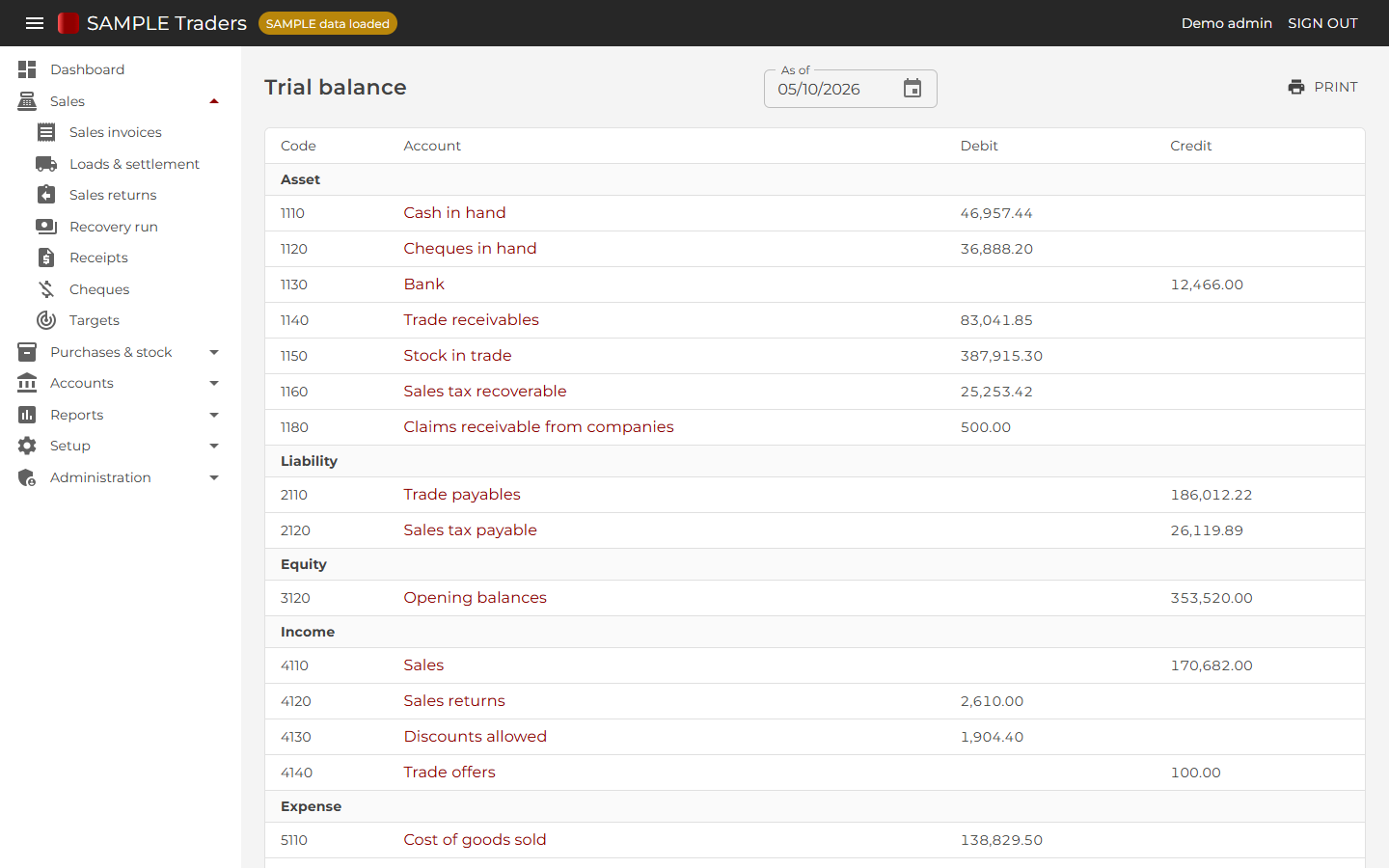The height and width of the screenshot is (868, 1389).
Task: Open Trade payables account
Action: 462,495
